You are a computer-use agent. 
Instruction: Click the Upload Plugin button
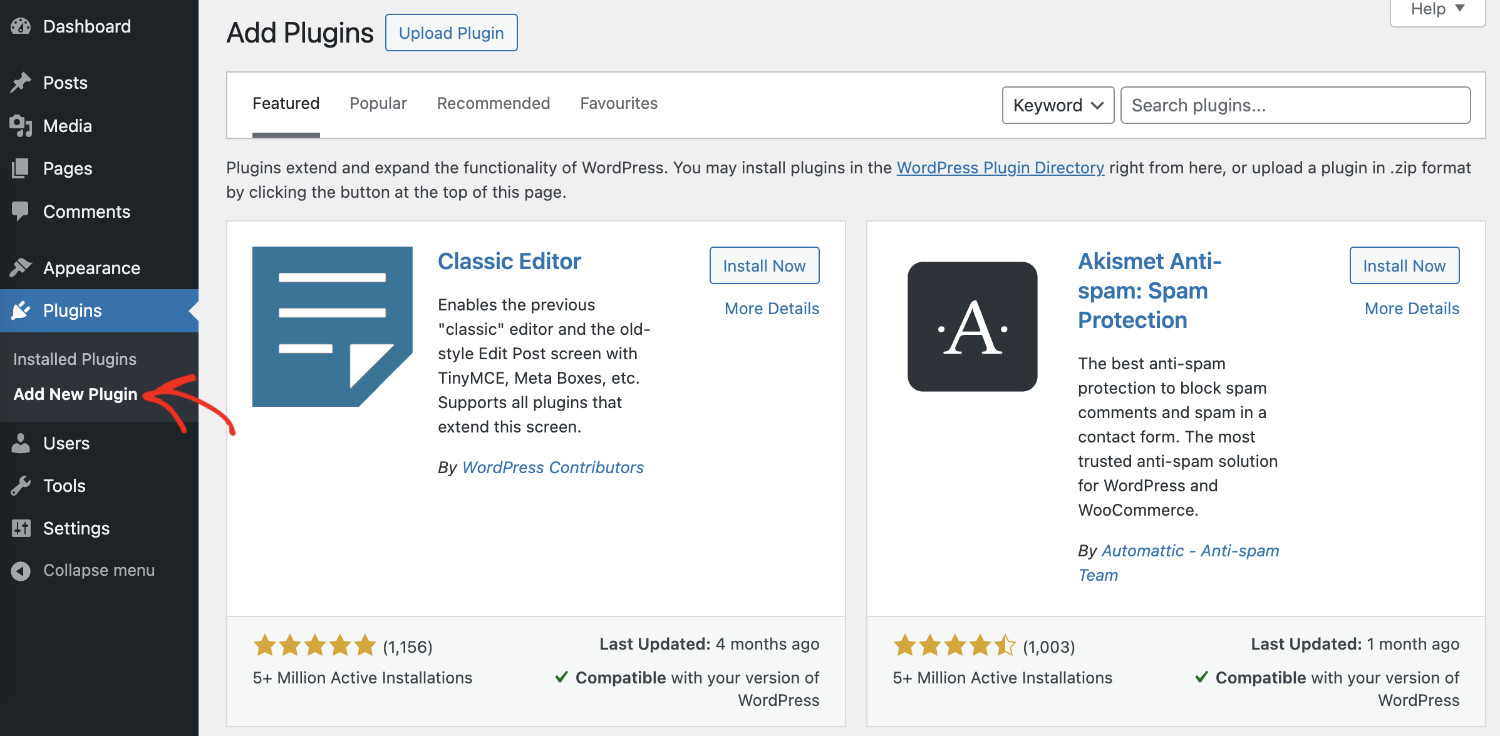point(451,32)
